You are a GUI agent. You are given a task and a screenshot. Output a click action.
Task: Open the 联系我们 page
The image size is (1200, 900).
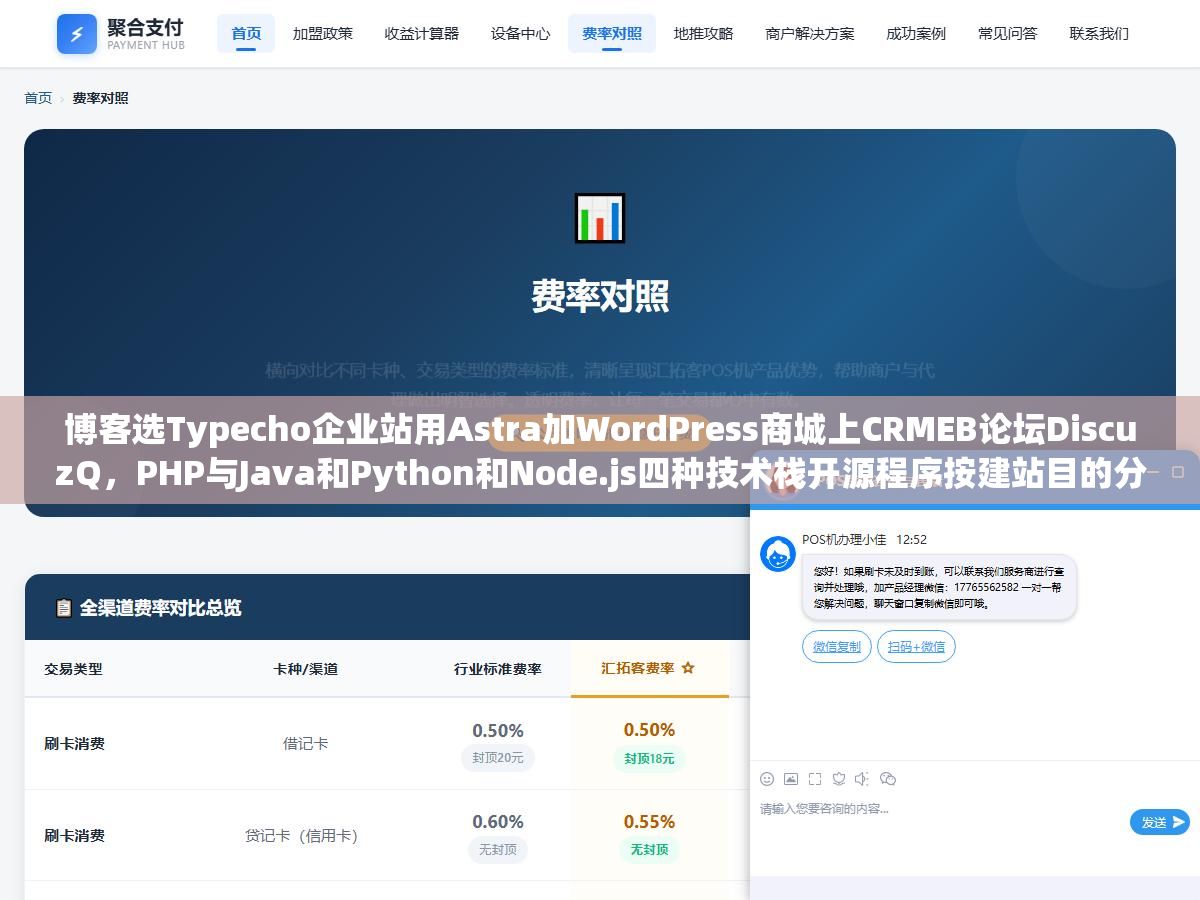coord(1099,33)
